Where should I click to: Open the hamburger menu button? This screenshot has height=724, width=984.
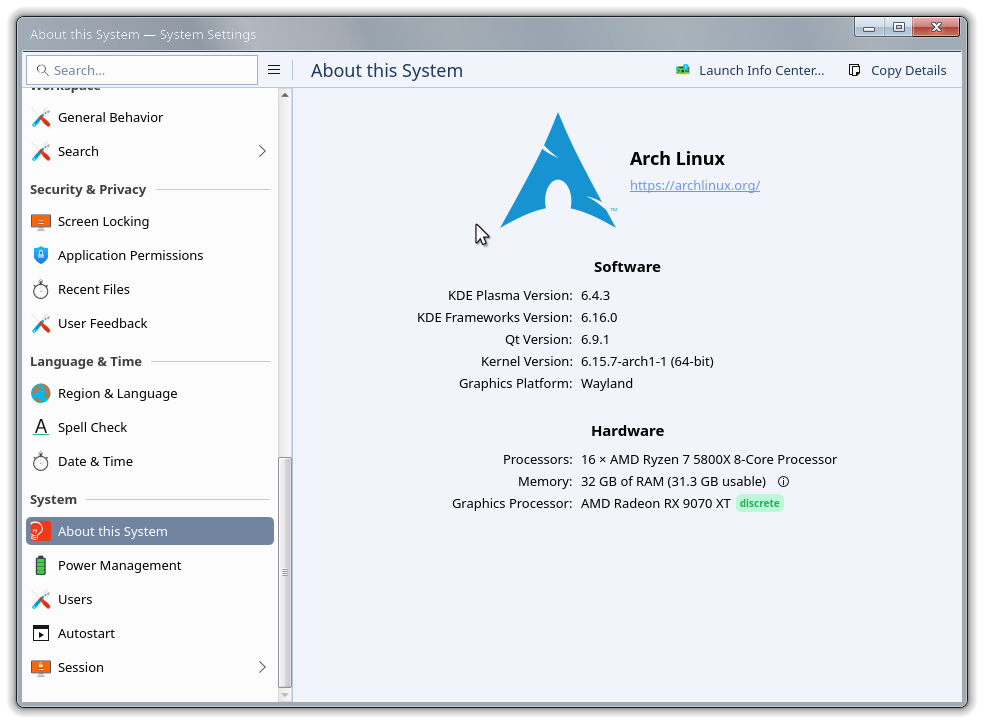[274, 70]
